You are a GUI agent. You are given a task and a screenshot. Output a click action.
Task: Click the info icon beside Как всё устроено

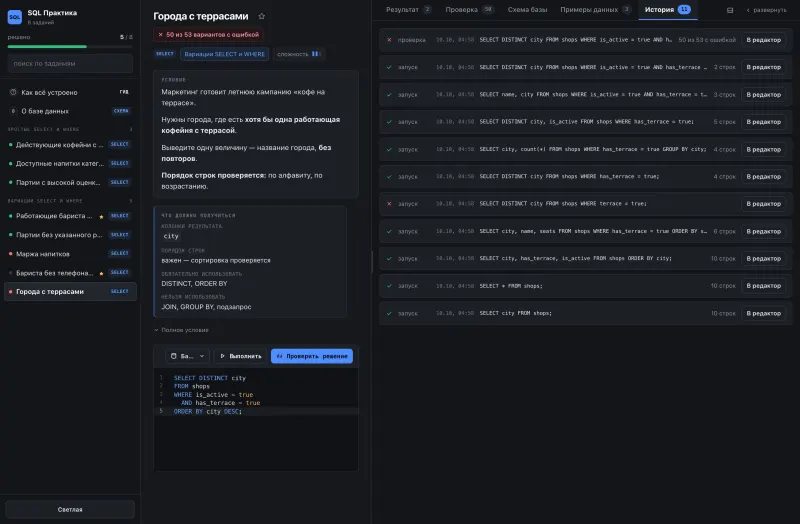13,92
